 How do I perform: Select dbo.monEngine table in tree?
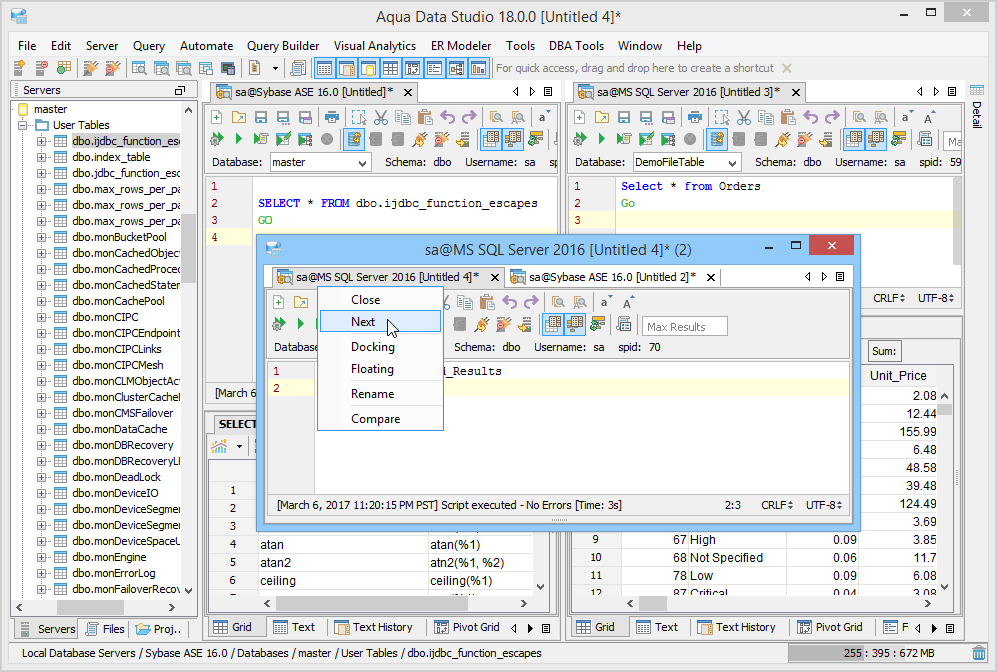pyautogui.click(x=109, y=557)
